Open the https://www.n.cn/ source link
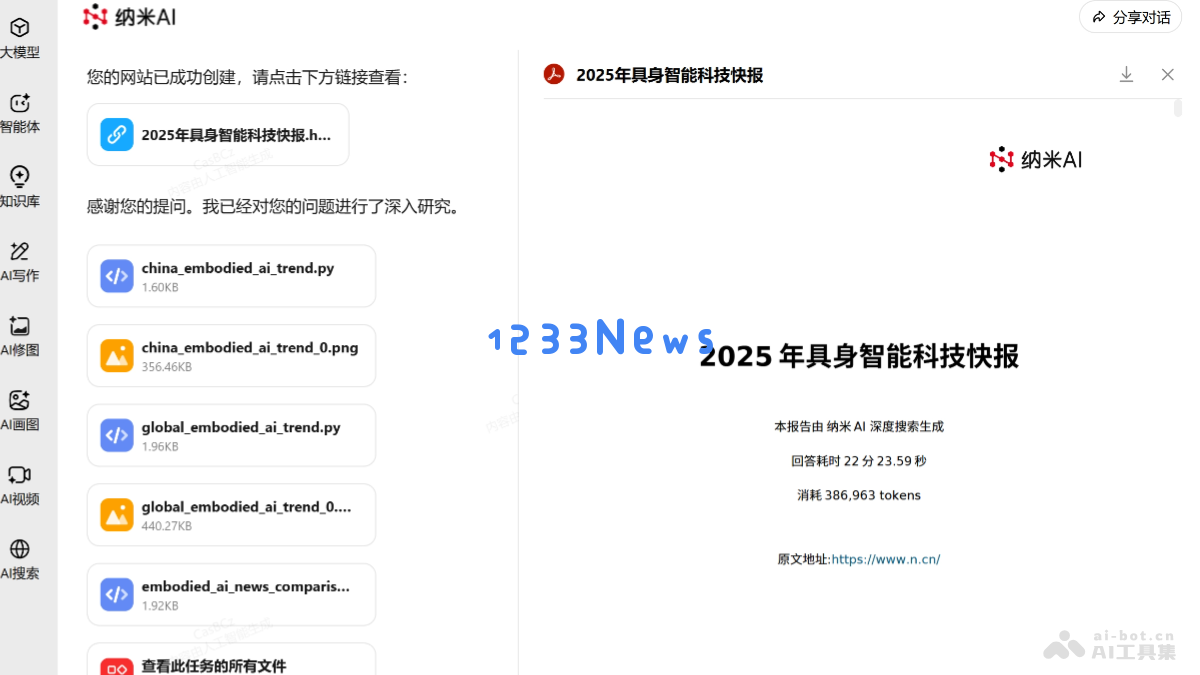The height and width of the screenshot is (675, 1200). 886,559
